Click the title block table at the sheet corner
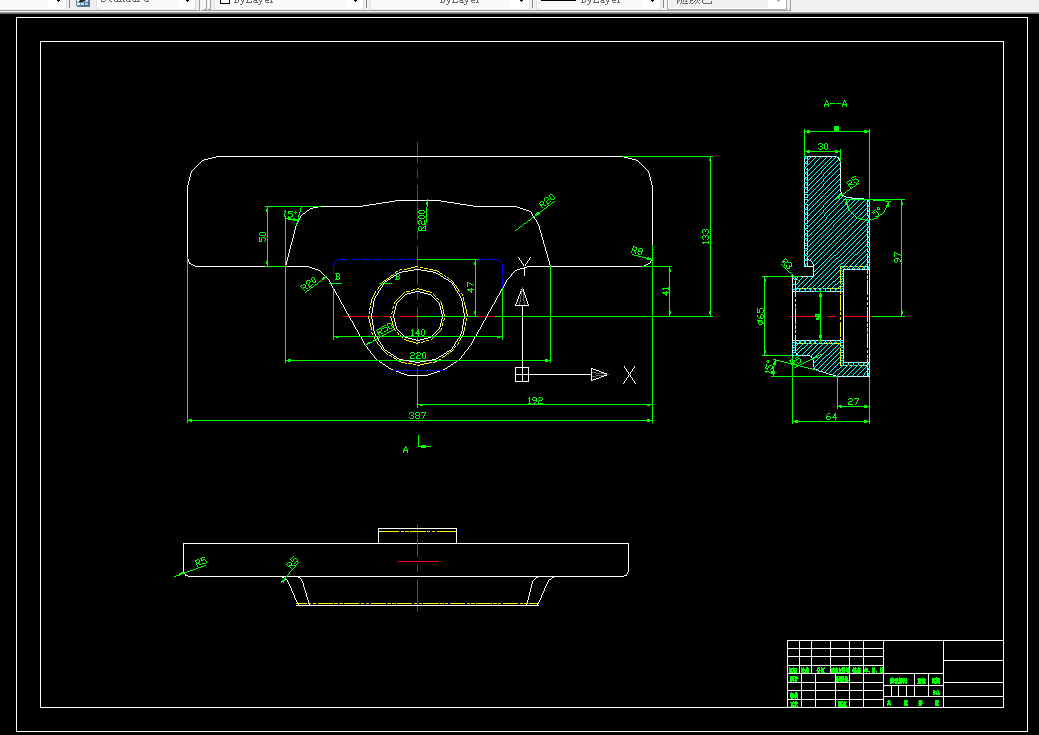Screen dimensions: 1039x735 [x=895, y=673]
